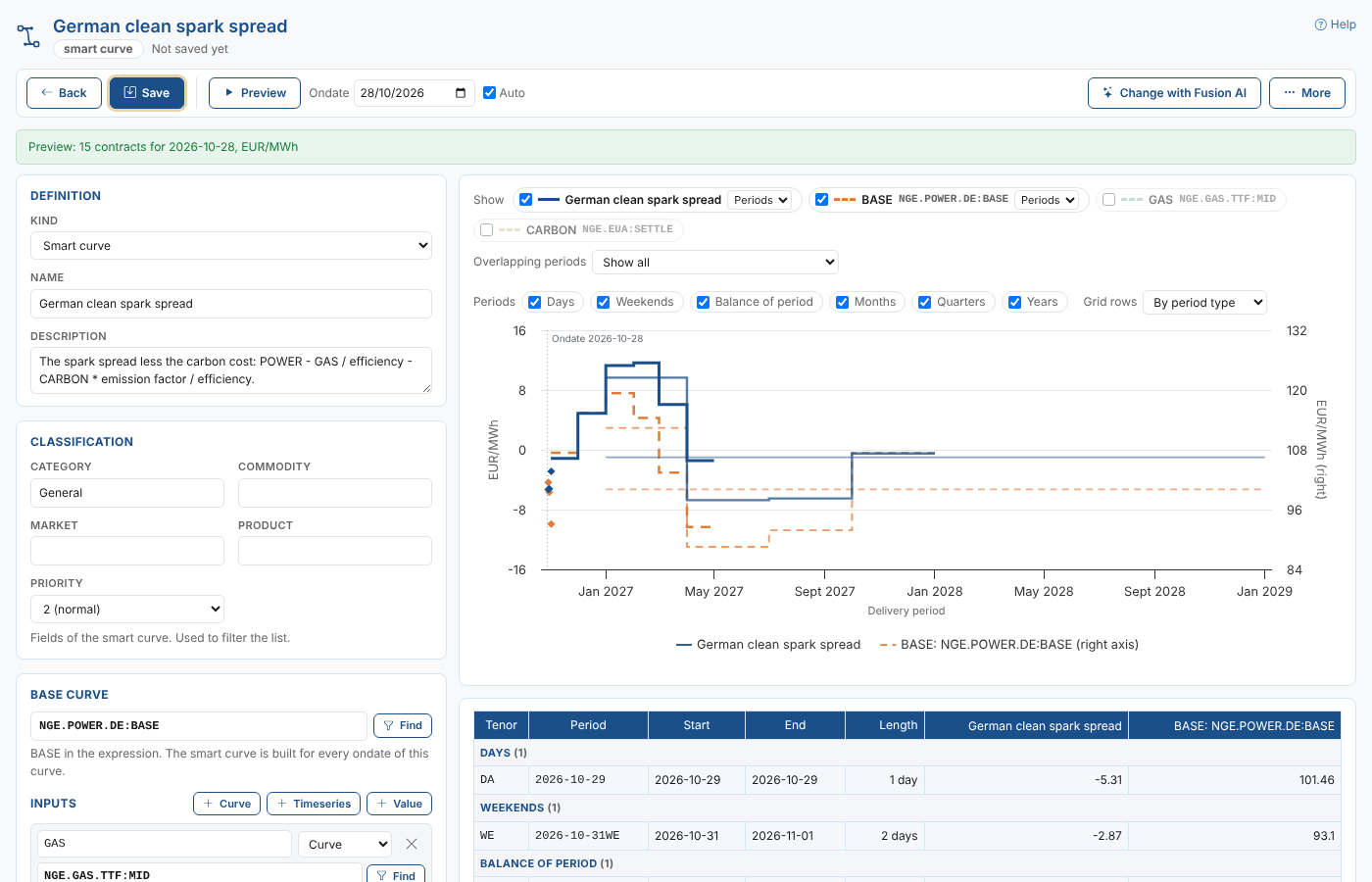
Task: Click the DAYS (1) group row
Action: coord(907,753)
